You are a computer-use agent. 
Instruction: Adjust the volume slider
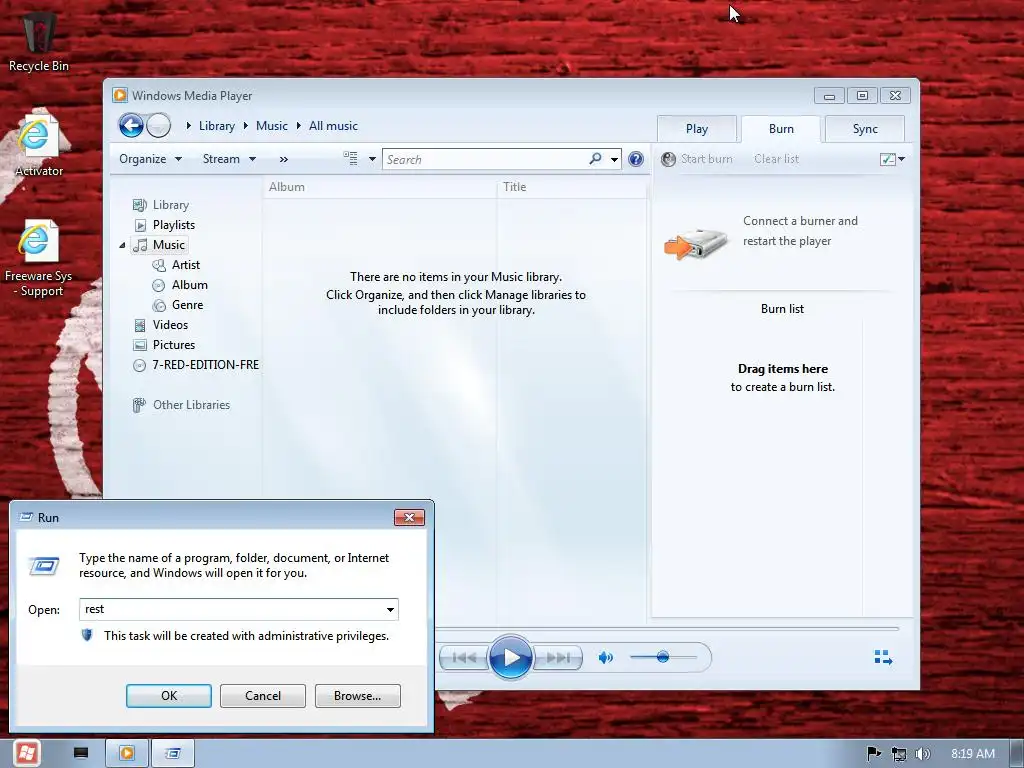[x=662, y=657]
